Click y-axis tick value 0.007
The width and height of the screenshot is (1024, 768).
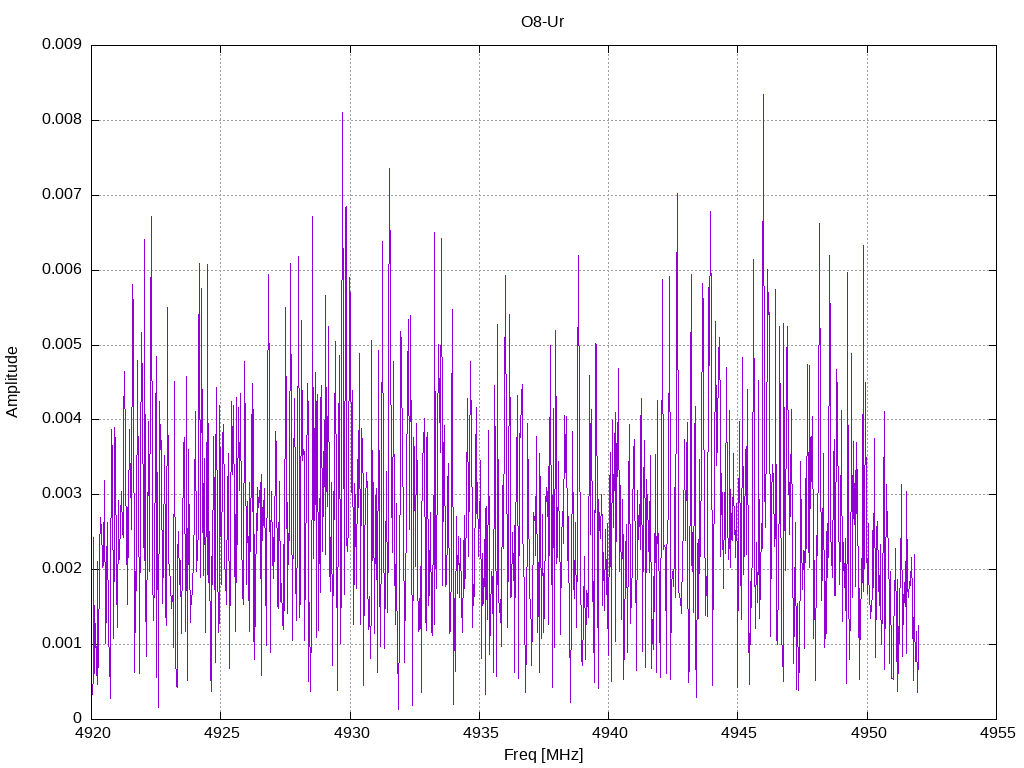62,195
